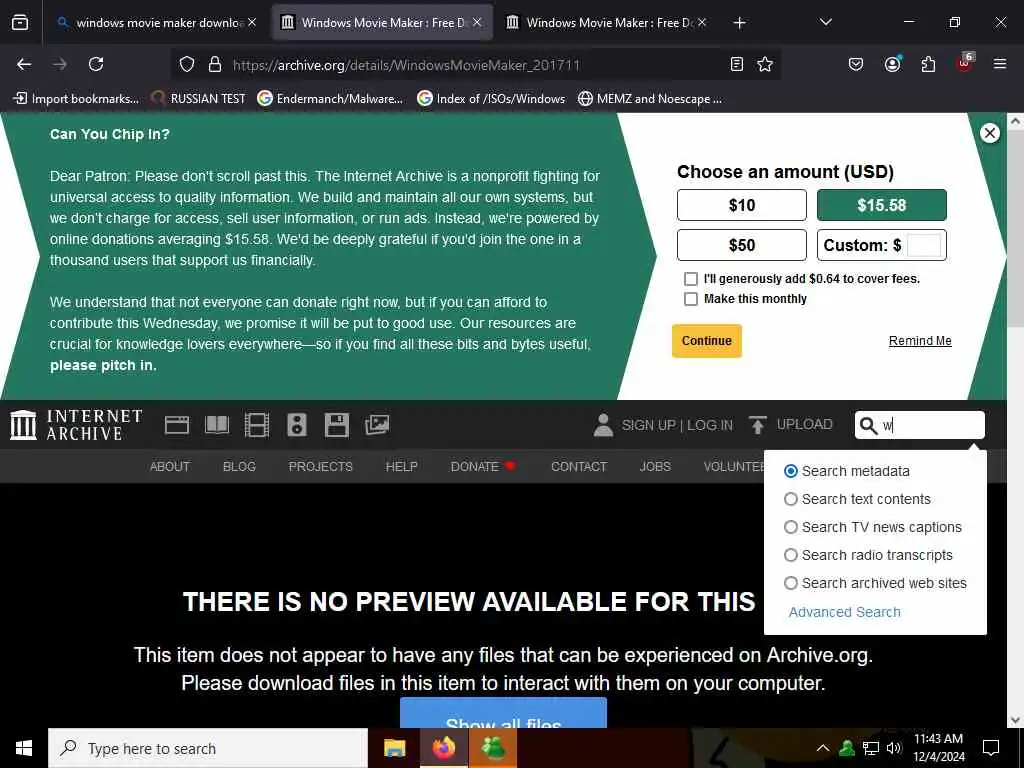1024x768 pixels.
Task: Open Save to Pocket icon
Action: pos(856,64)
